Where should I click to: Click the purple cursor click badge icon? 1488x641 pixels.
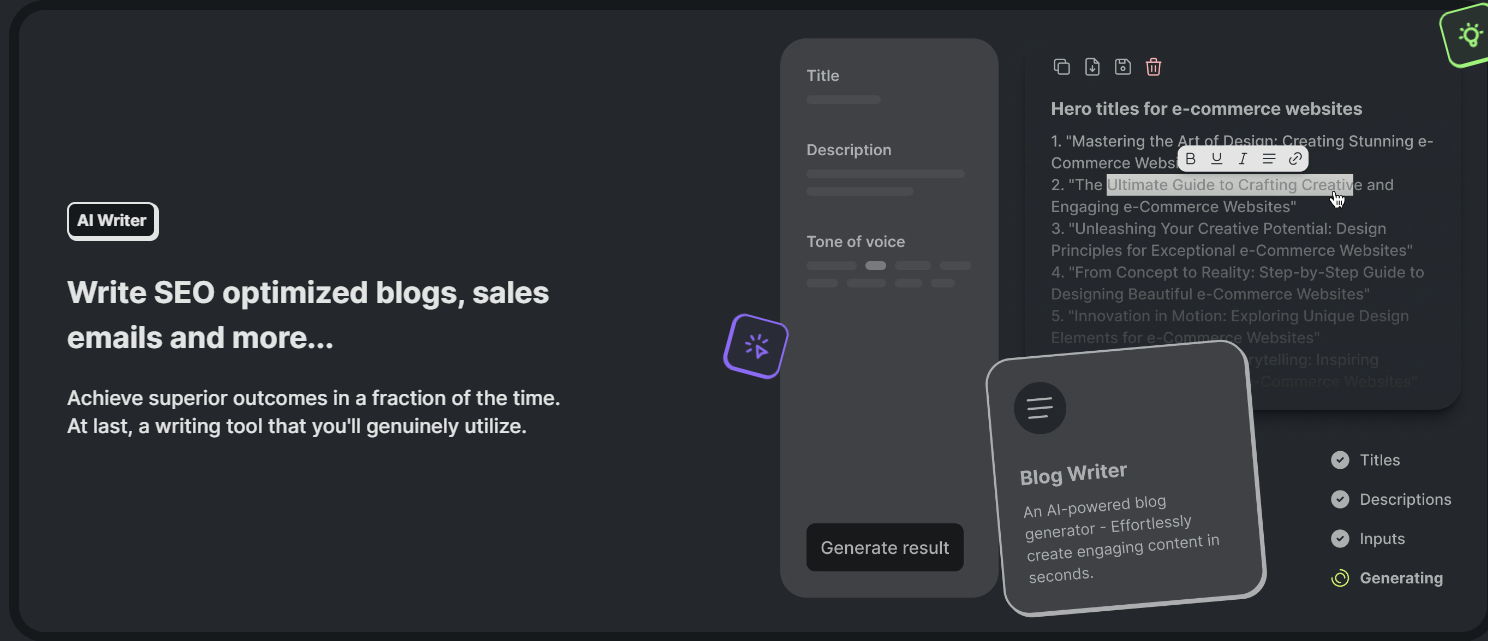pyautogui.click(x=756, y=346)
